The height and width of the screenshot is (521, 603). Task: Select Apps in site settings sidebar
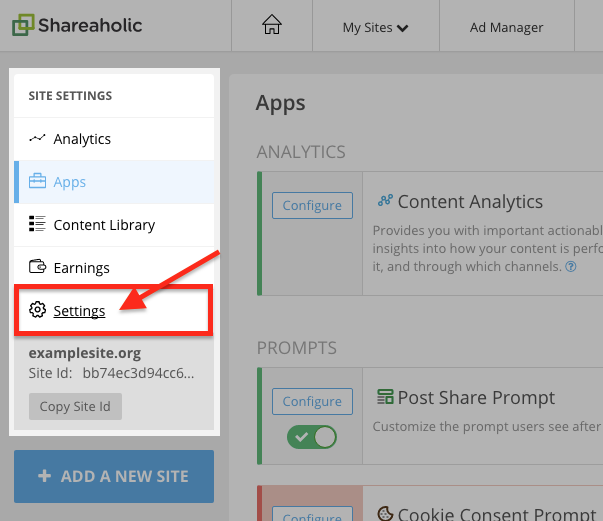click(x=114, y=182)
